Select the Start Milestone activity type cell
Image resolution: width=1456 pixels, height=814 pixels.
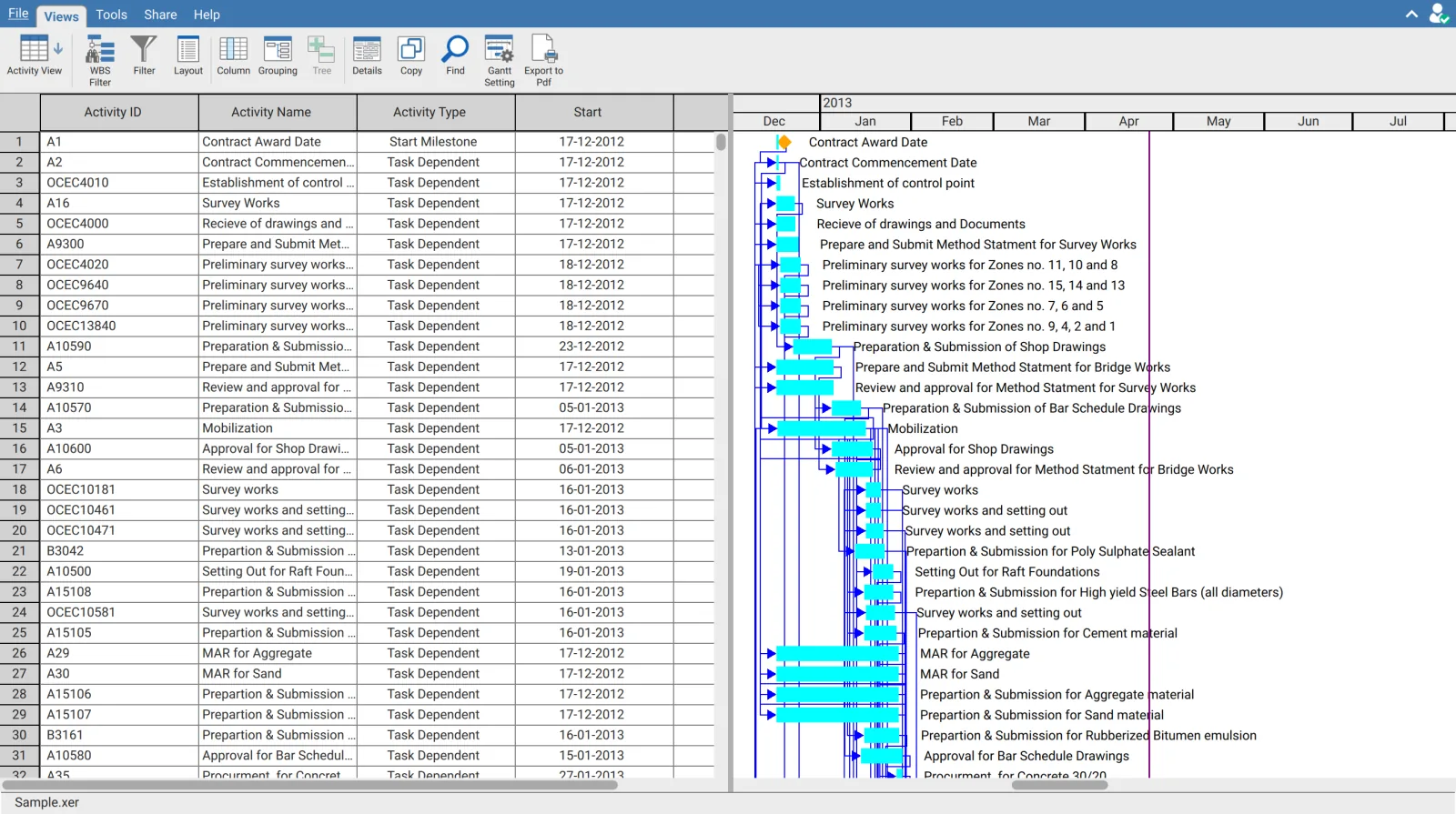click(x=436, y=142)
